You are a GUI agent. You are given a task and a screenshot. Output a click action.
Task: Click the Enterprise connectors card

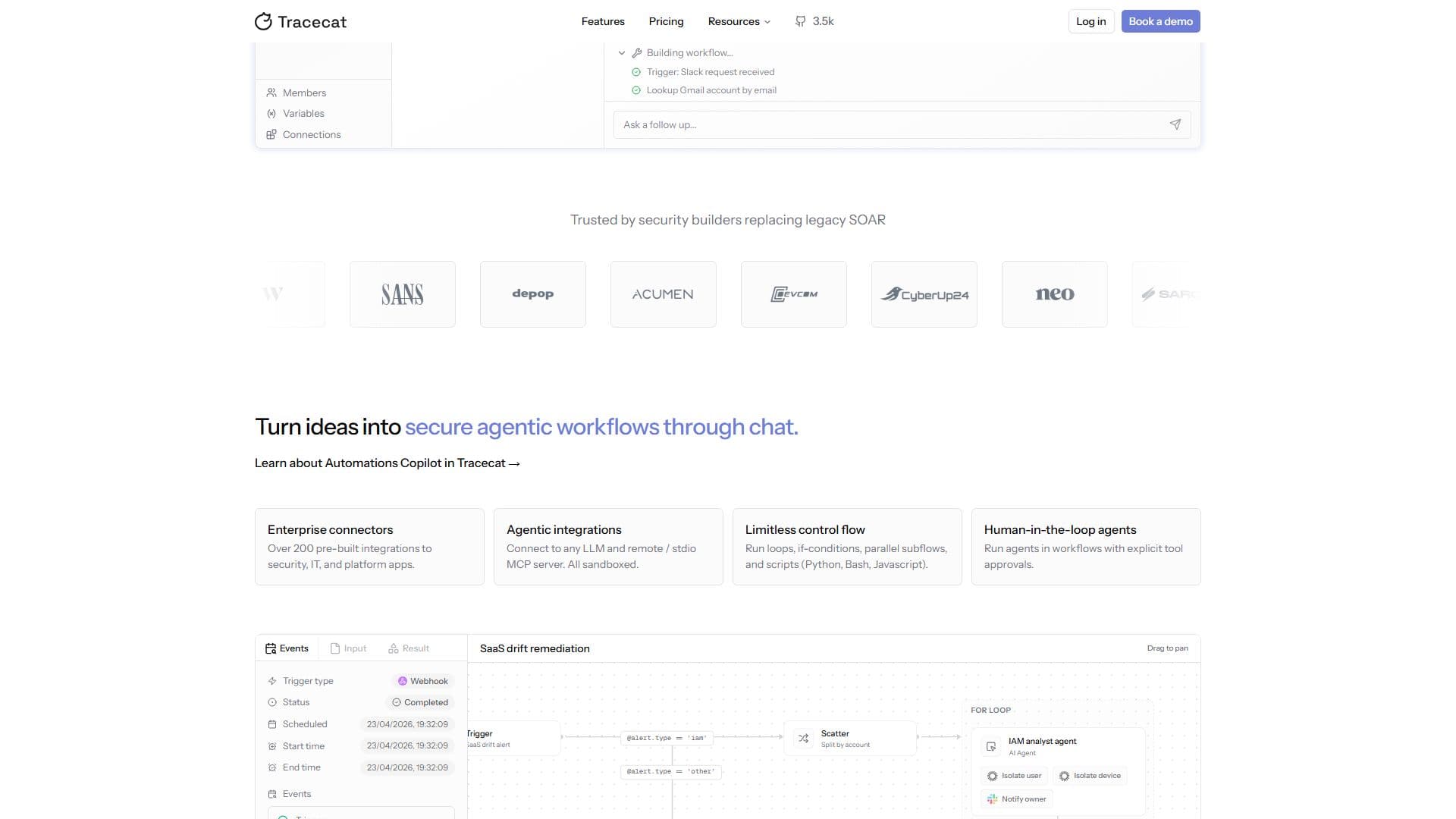[369, 547]
